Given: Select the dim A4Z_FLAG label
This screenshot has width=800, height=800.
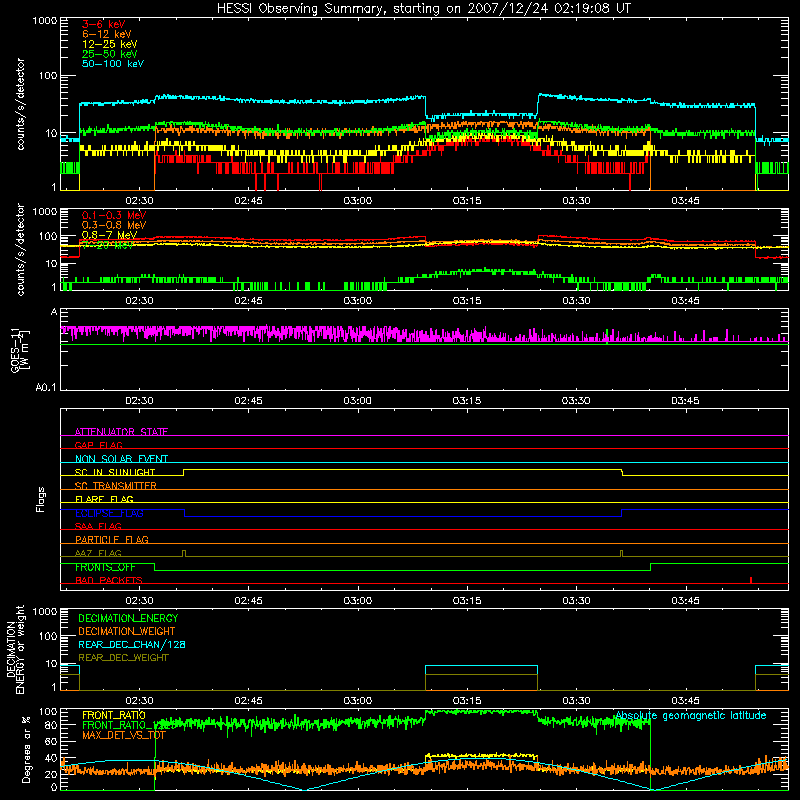Looking at the screenshot, I should 98,553.
